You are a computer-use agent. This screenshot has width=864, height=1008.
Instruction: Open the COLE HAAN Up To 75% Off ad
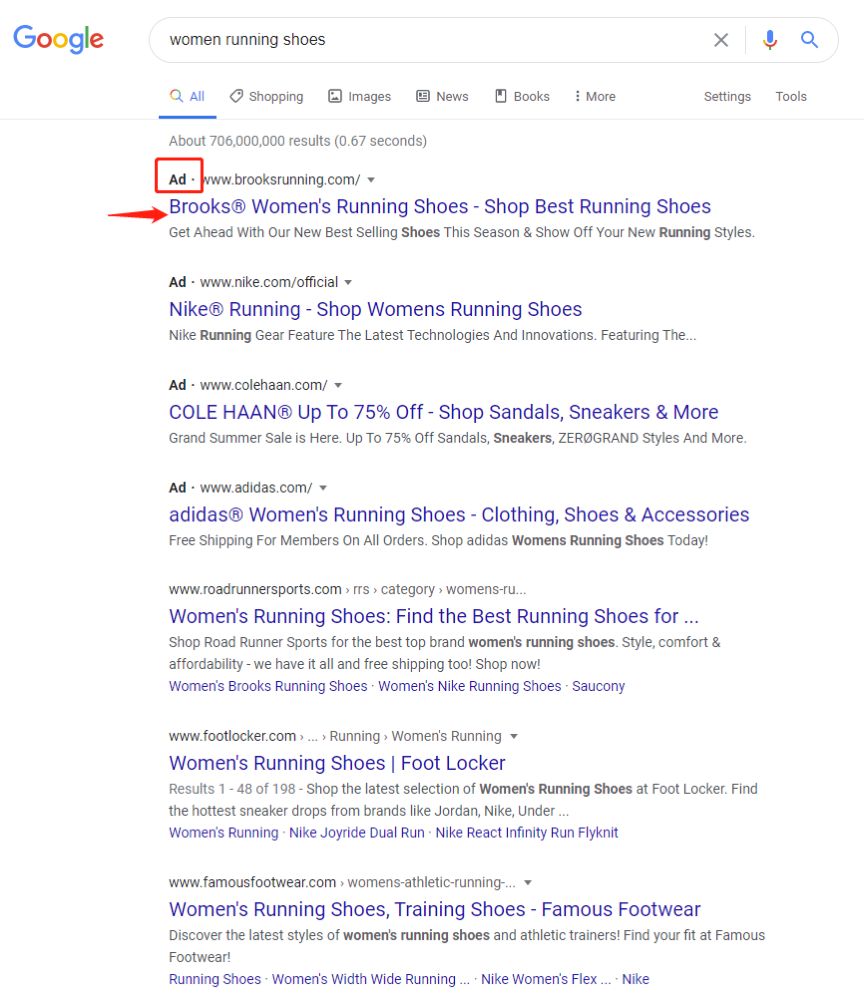pos(444,412)
